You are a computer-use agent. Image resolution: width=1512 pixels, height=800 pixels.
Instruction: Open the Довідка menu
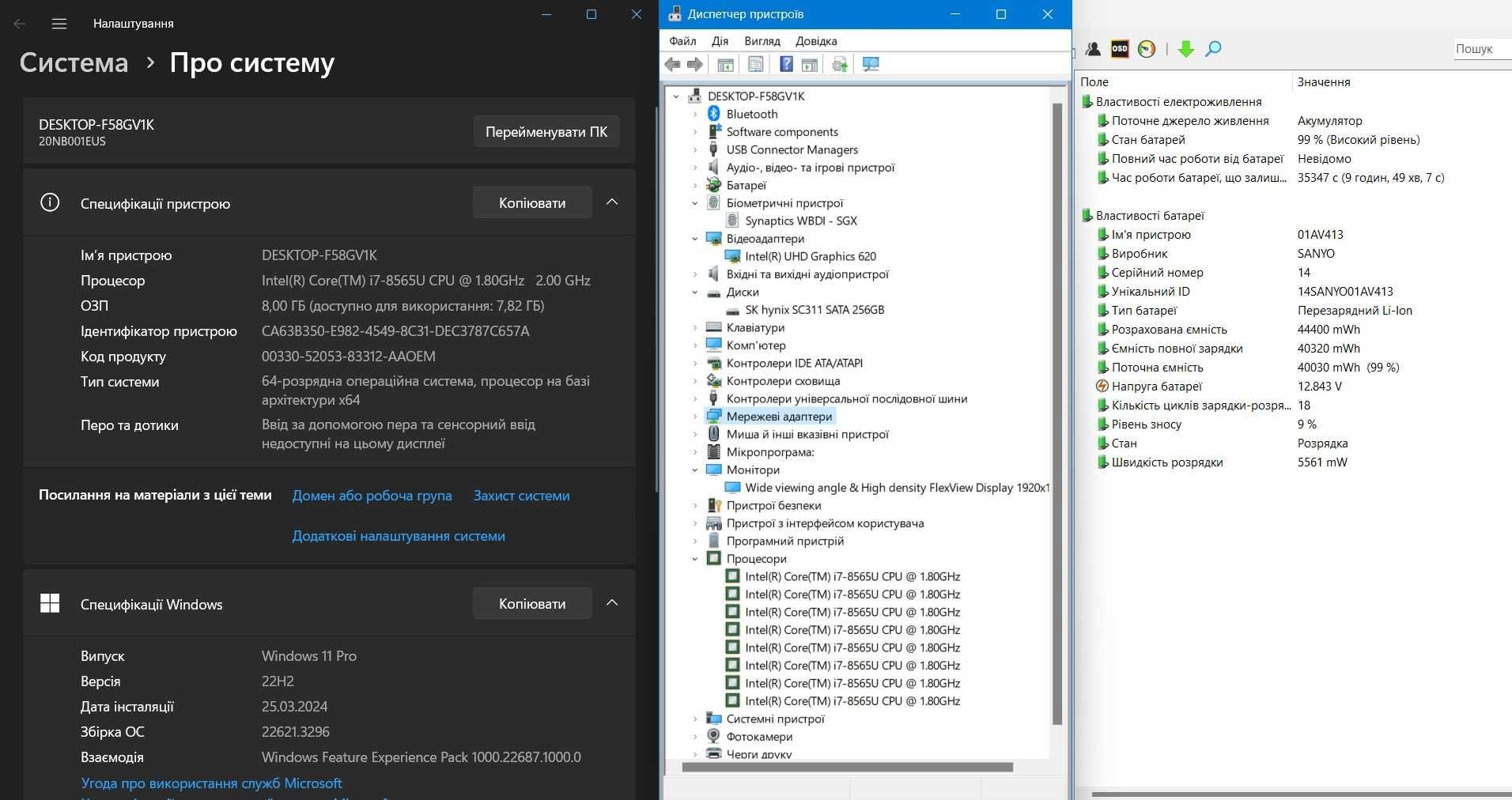coord(816,41)
